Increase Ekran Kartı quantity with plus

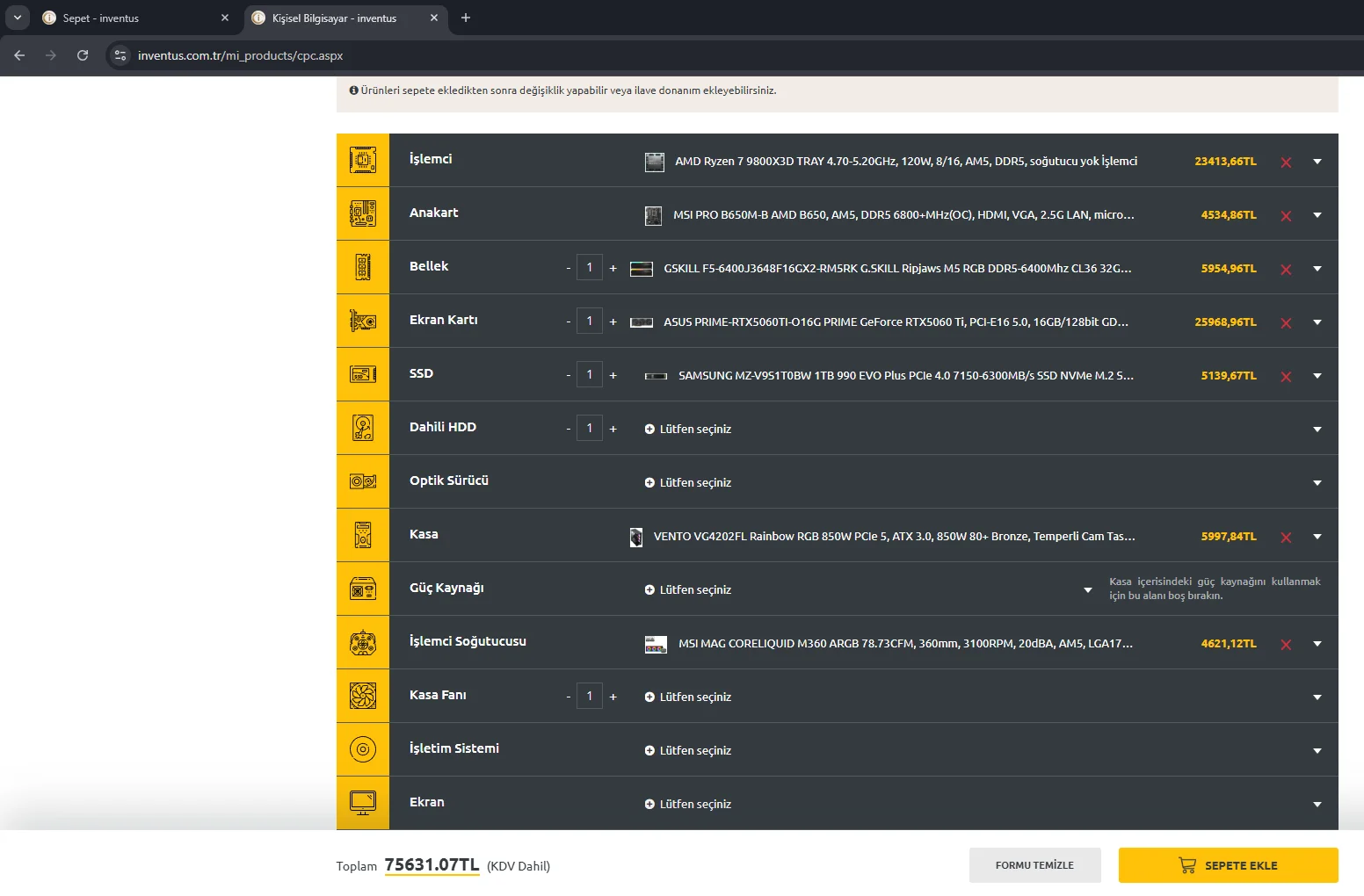coord(613,322)
